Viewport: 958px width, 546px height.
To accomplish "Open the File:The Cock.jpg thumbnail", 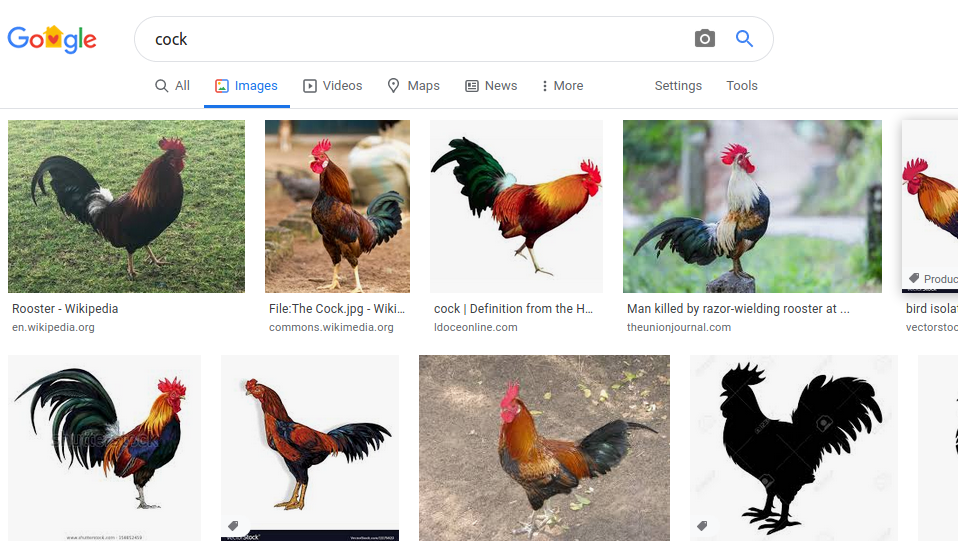I will click(337, 206).
